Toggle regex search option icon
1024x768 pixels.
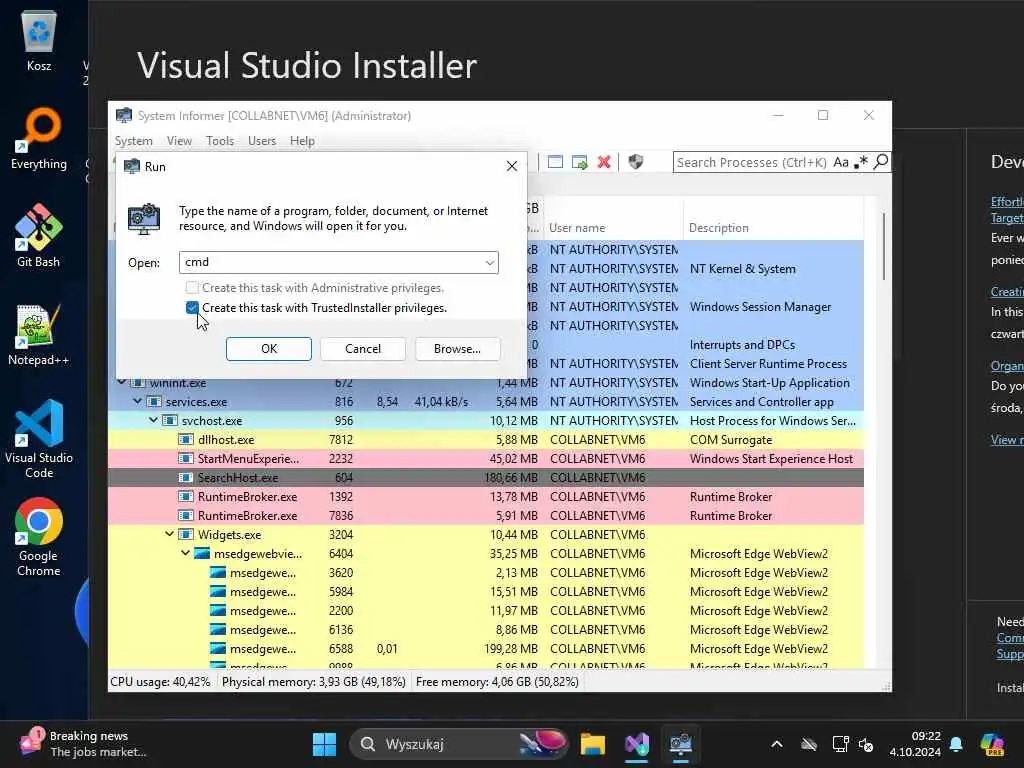tap(861, 162)
